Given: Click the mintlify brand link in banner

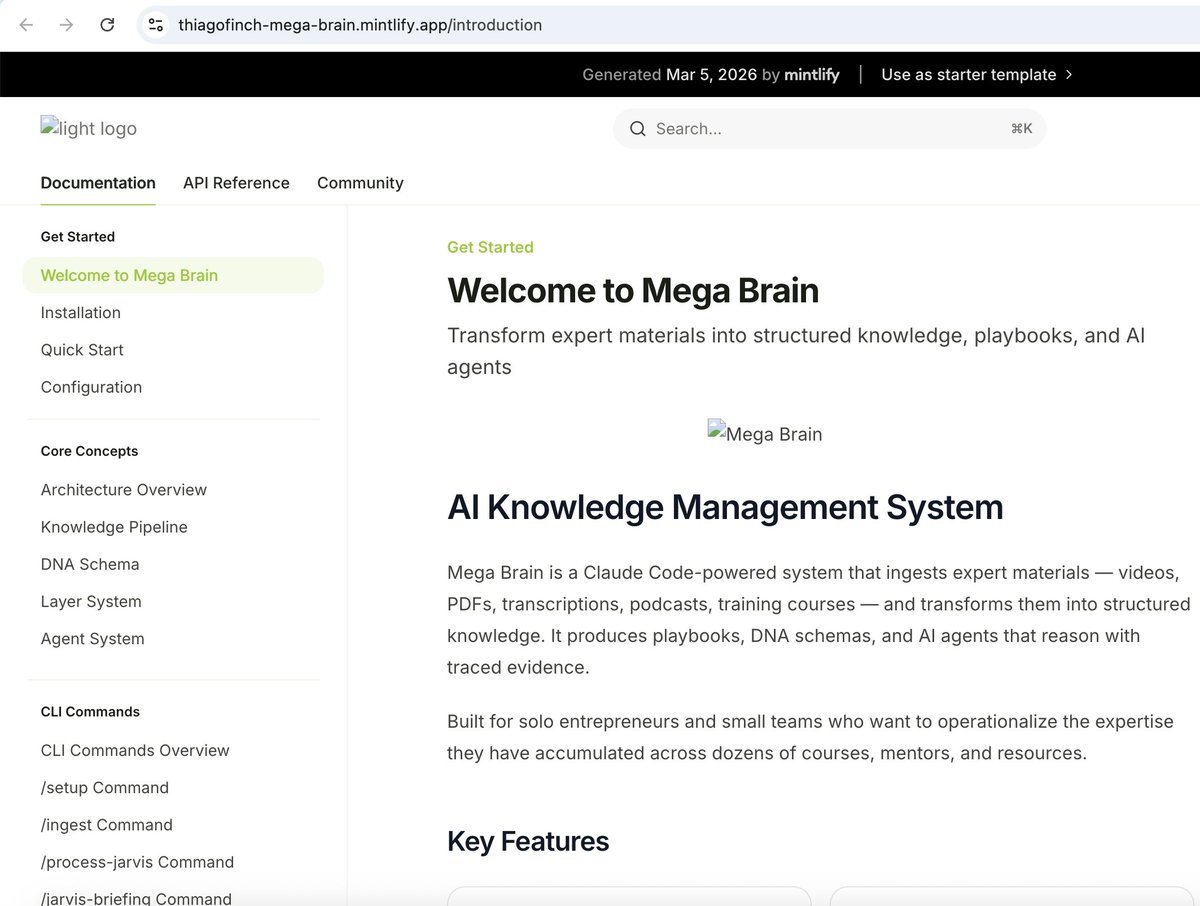Looking at the screenshot, I should click(x=811, y=75).
